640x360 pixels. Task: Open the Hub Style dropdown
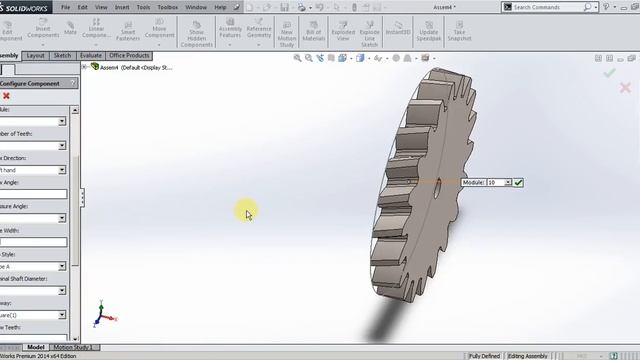pos(62,267)
